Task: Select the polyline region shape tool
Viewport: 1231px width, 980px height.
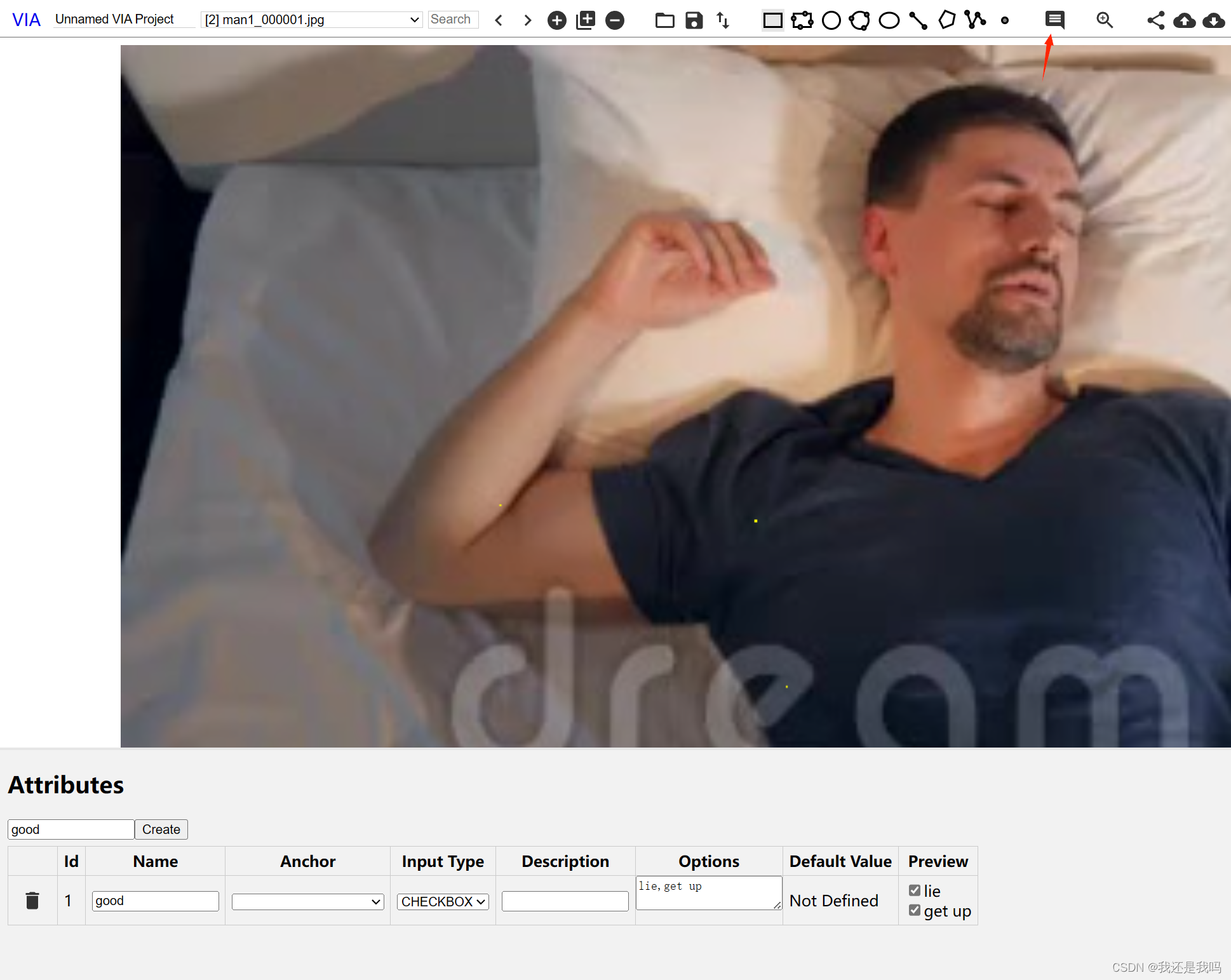Action: 975,20
